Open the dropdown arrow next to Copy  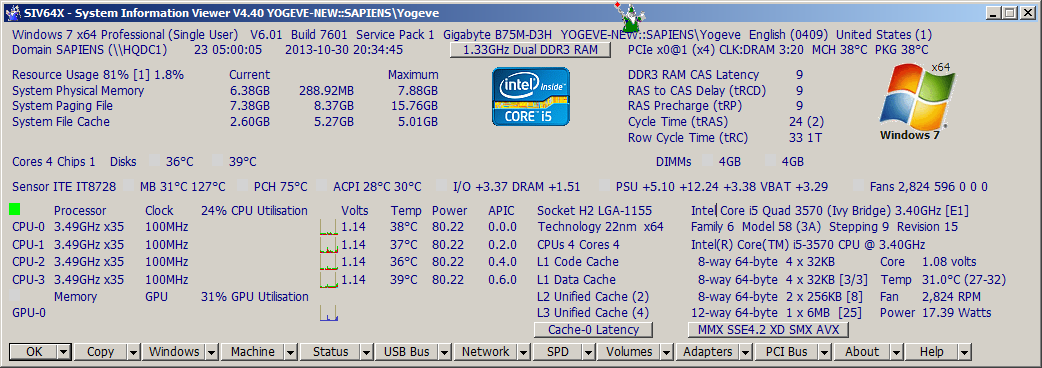[x=133, y=352]
